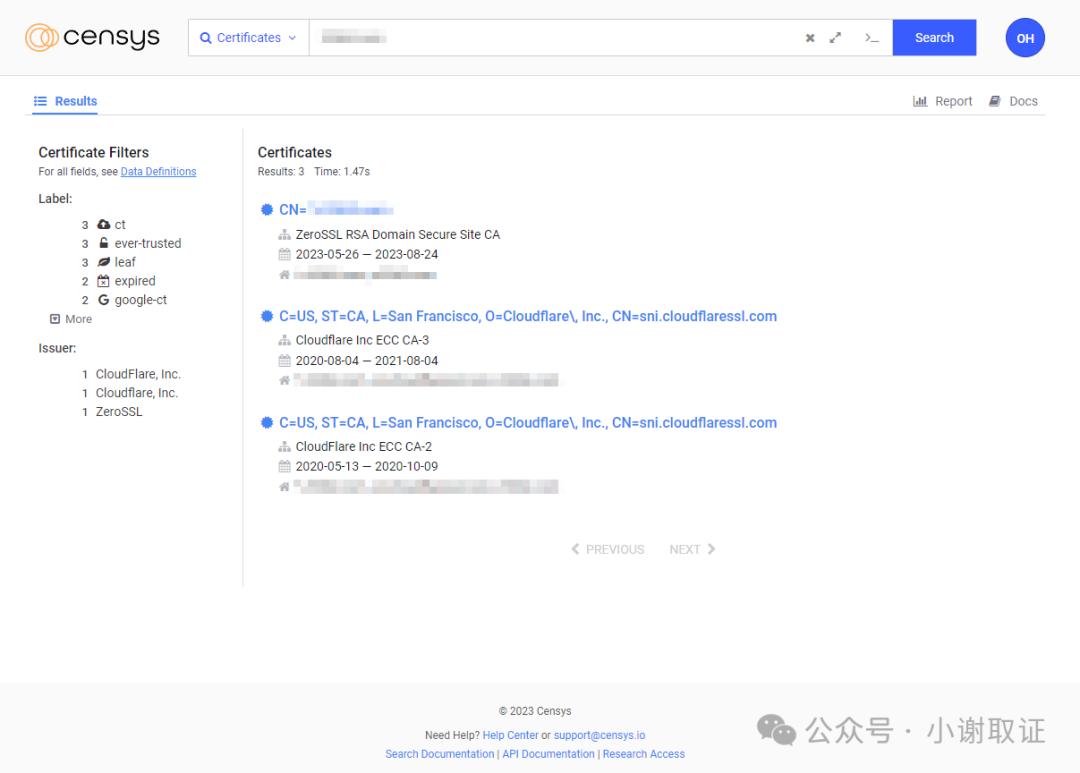Open the Help Center link
Viewport: 1080px width, 773px height.
tap(510, 735)
